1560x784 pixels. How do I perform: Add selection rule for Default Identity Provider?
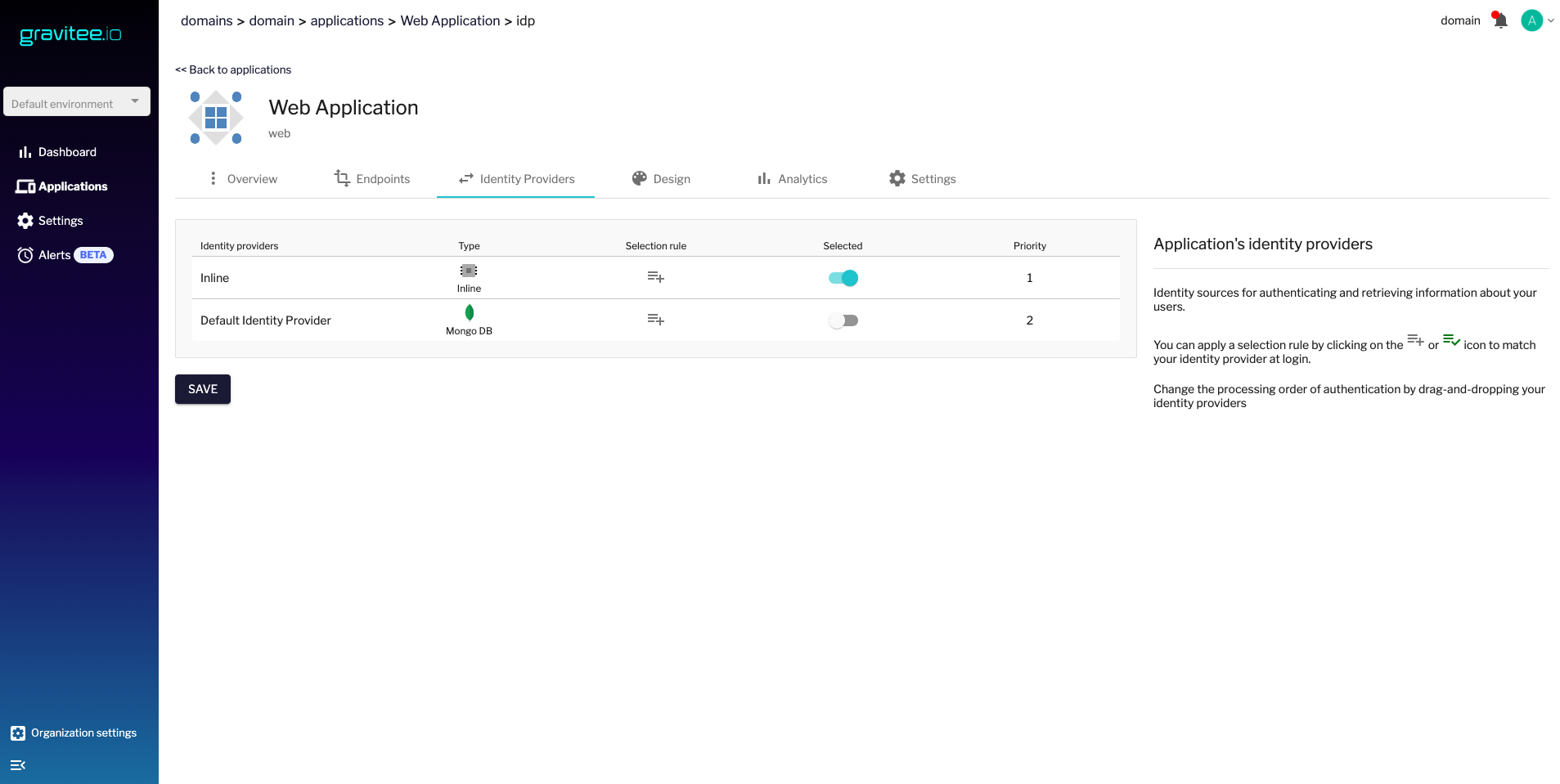point(655,320)
